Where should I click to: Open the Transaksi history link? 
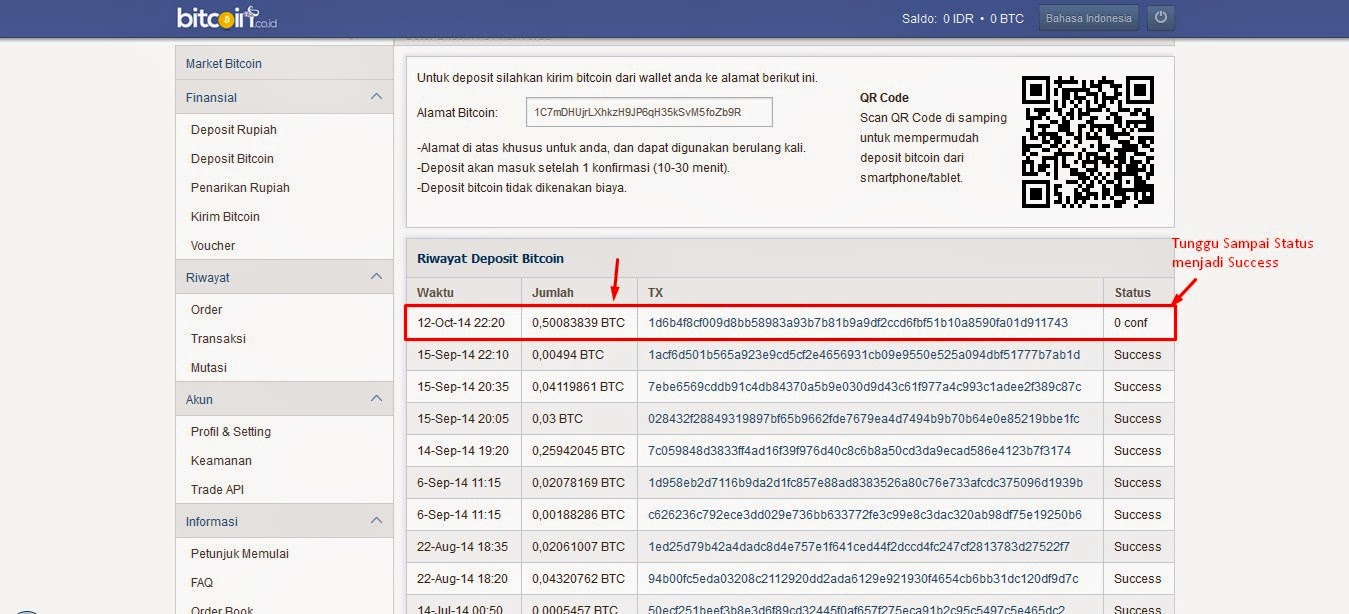(218, 339)
